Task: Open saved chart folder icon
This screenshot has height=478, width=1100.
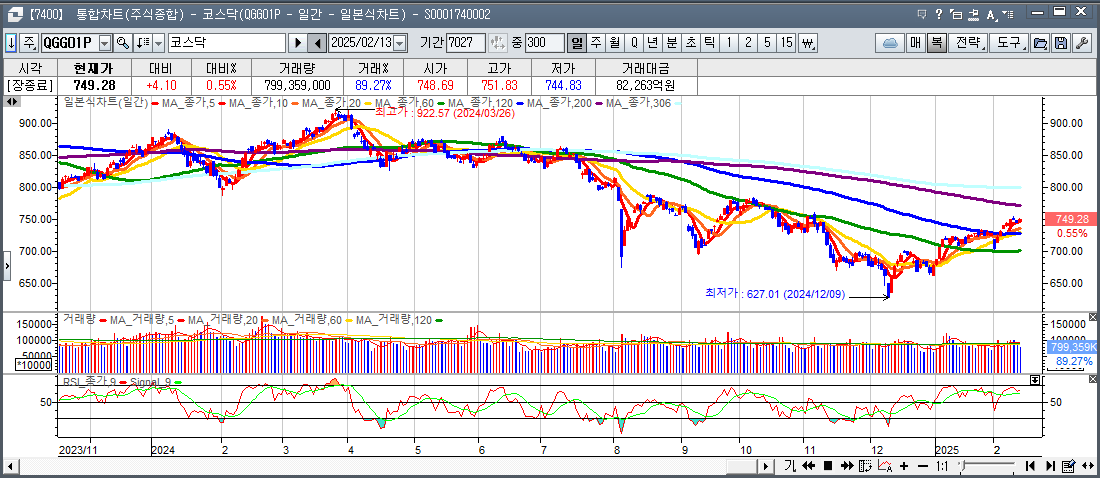Action: point(1040,43)
